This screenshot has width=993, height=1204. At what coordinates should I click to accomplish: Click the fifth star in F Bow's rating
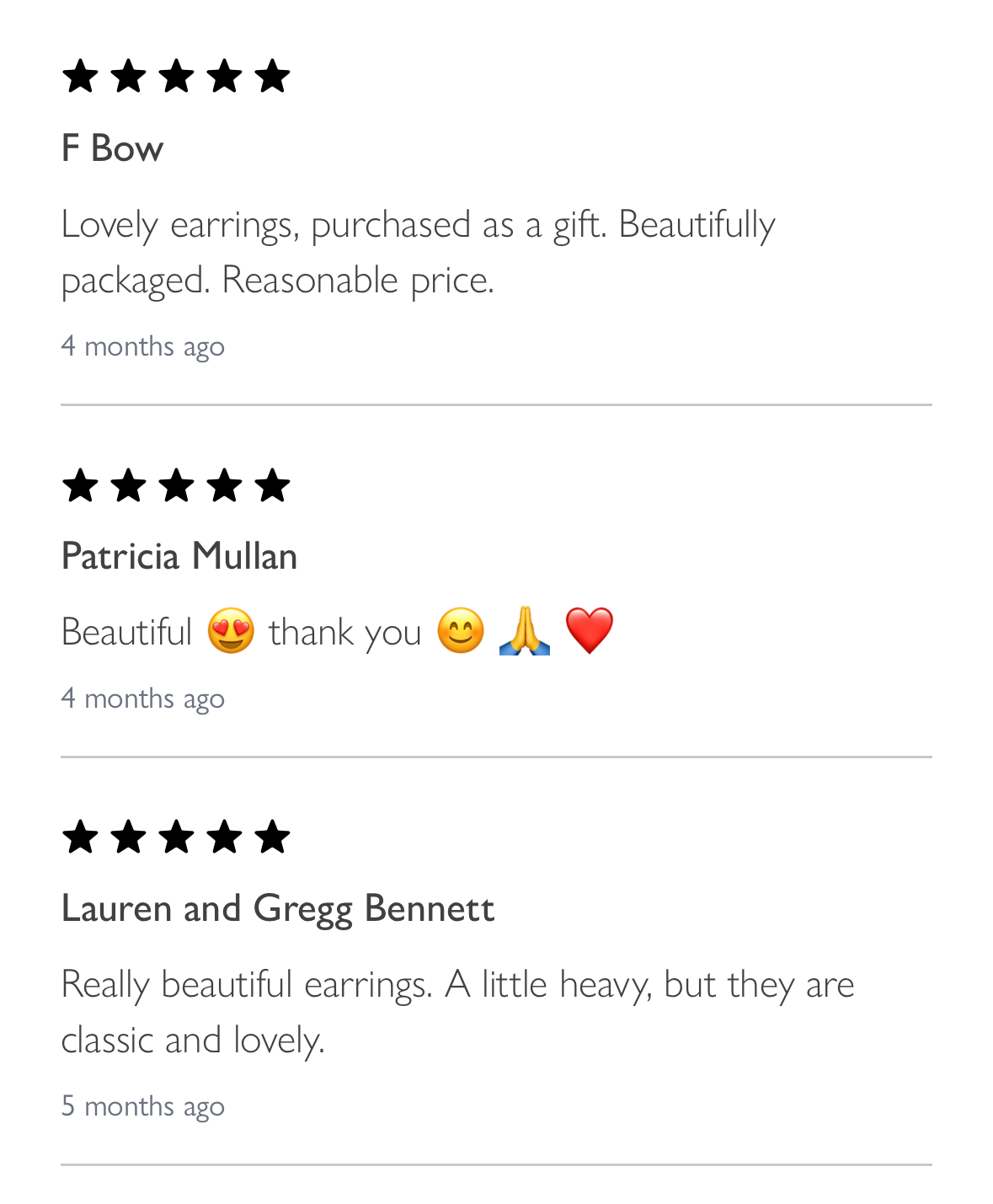tap(272, 76)
